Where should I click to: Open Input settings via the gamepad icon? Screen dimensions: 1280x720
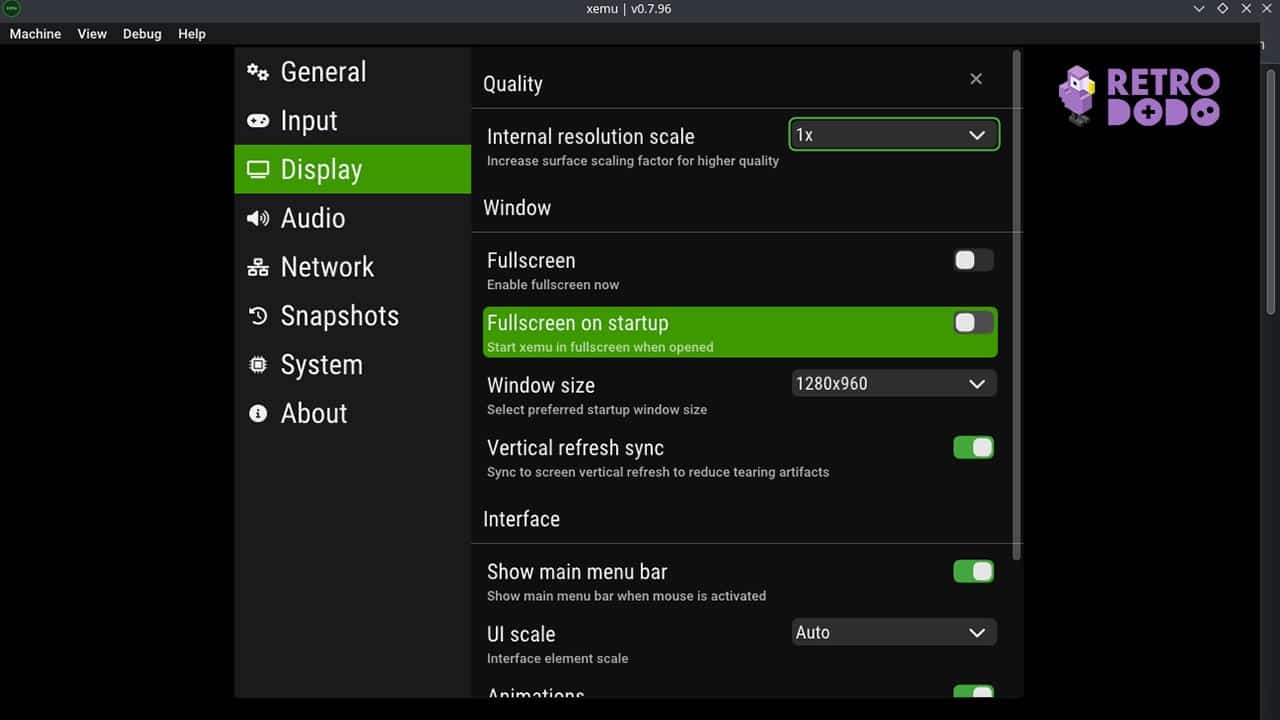pyautogui.click(x=257, y=120)
